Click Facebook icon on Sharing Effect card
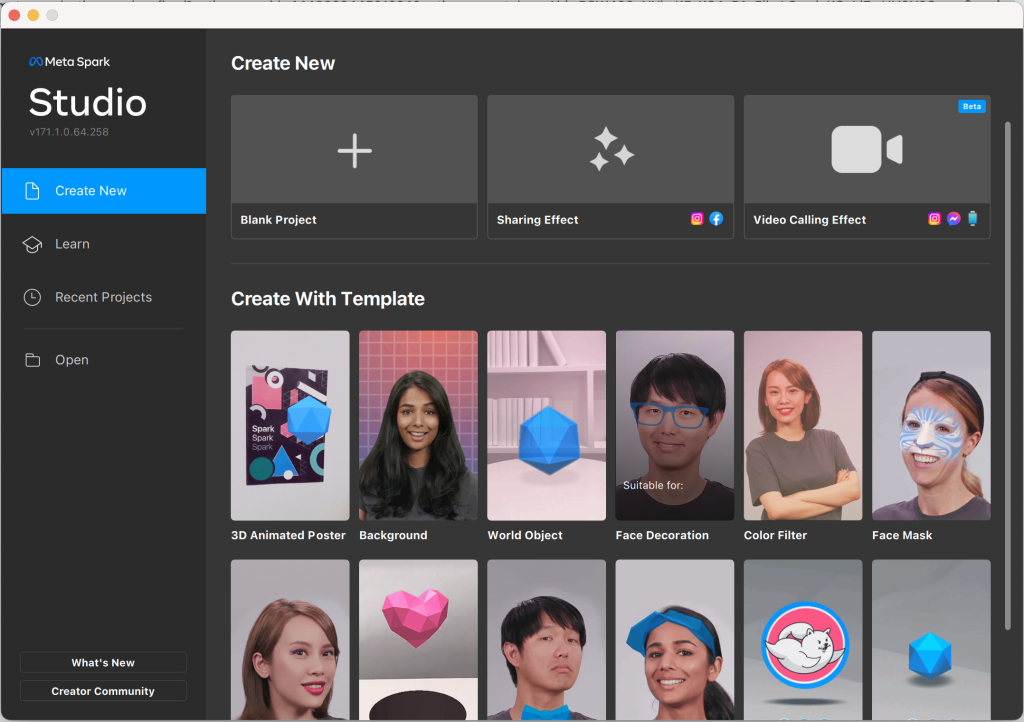Viewport: 1024px width, 722px height. [716, 219]
